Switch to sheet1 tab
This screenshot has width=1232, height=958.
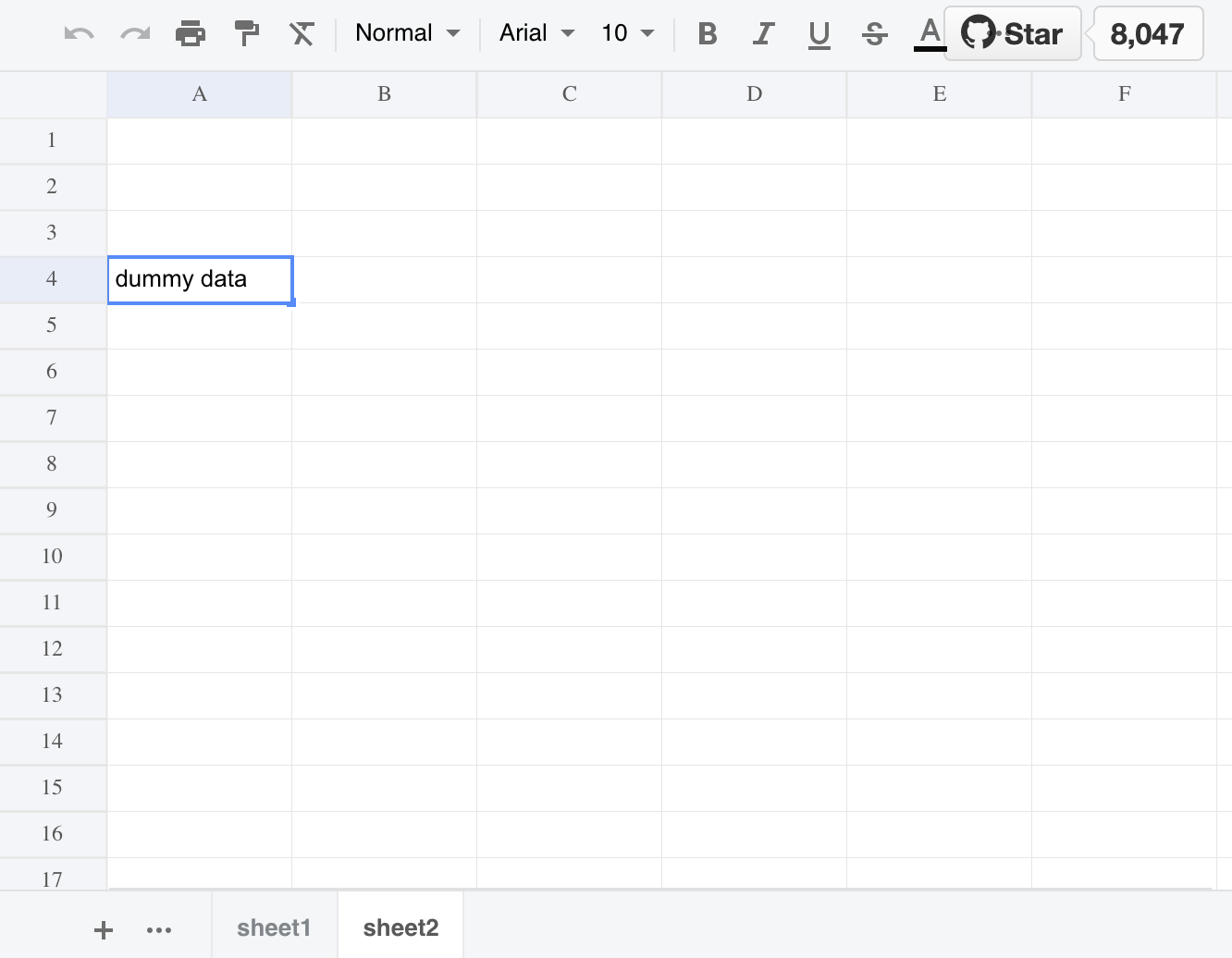(274, 927)
